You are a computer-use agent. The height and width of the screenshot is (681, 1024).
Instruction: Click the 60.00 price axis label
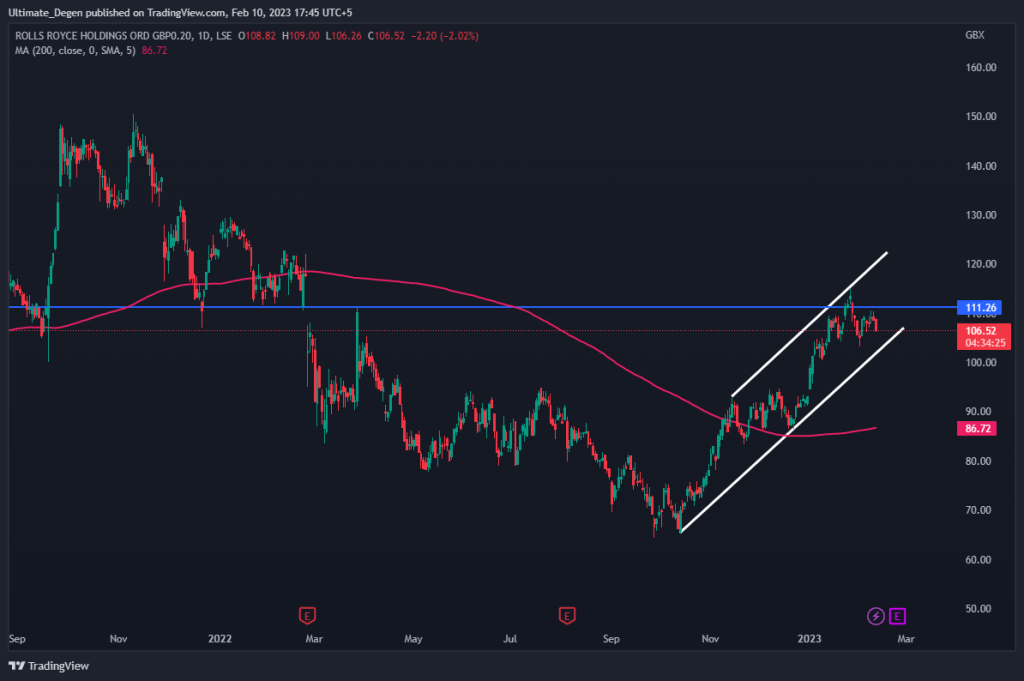coord(978,560)
